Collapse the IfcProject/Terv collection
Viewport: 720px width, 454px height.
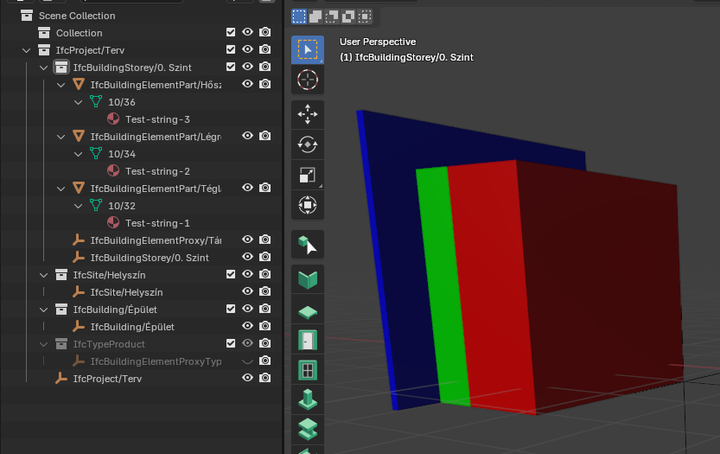26,50
